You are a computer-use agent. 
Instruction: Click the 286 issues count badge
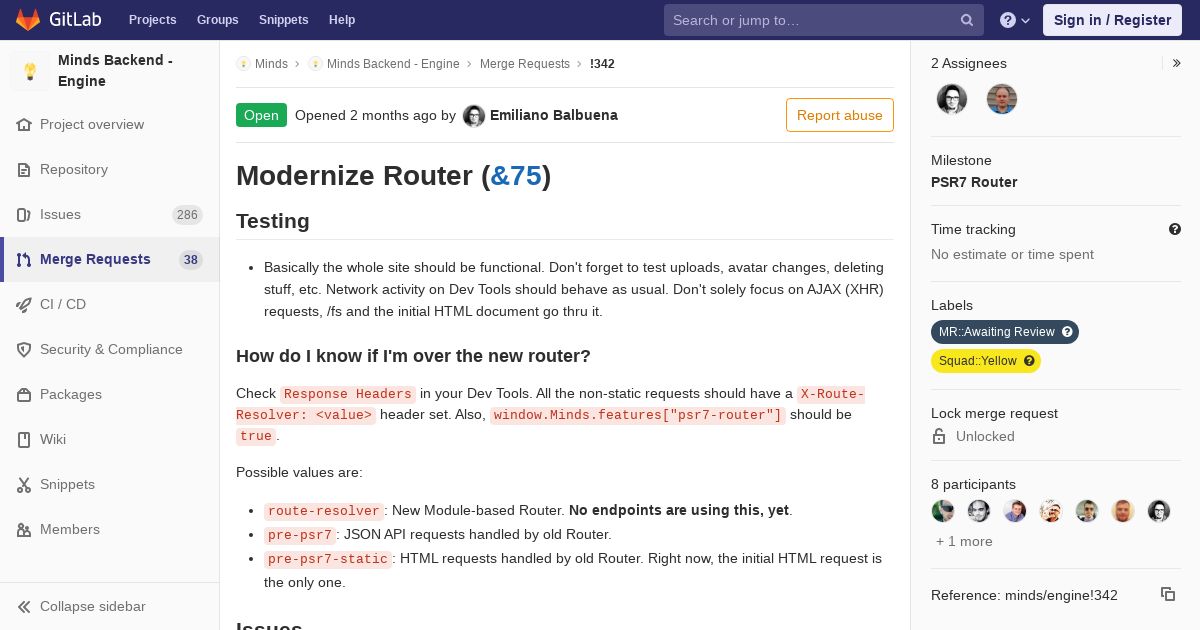[187, 215]
